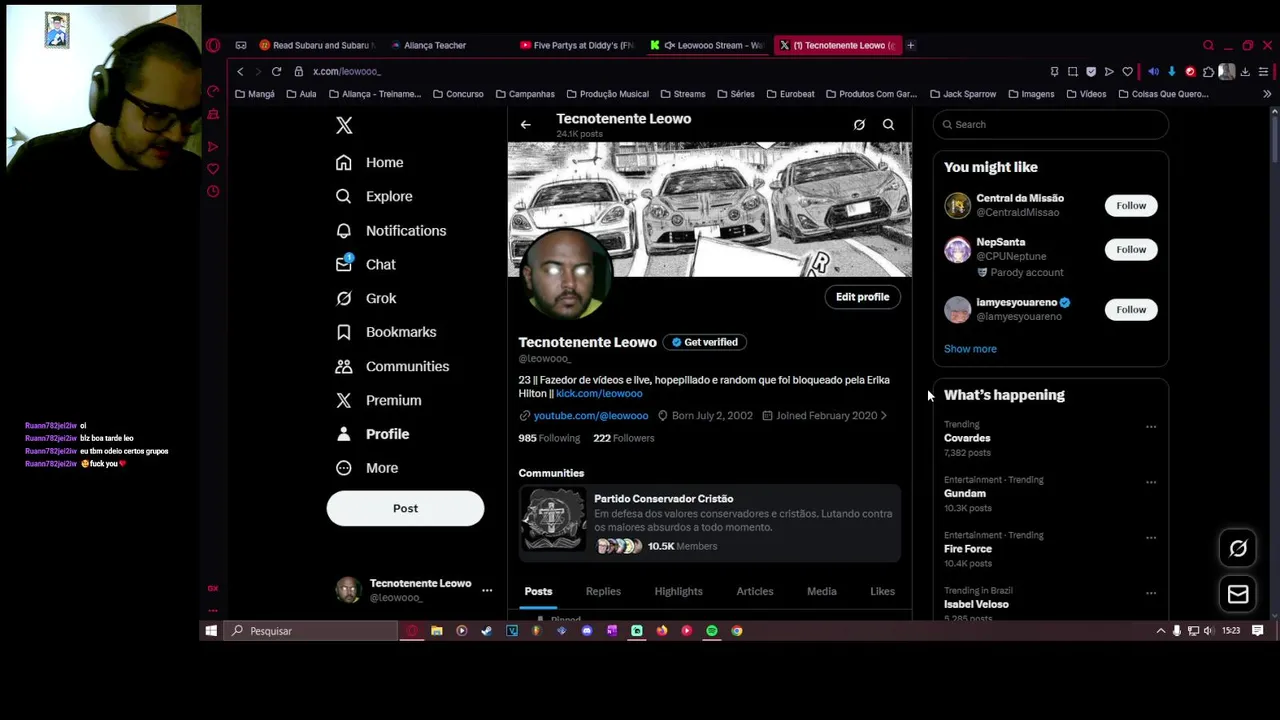Open File Explorer from the taskbar

437,631
